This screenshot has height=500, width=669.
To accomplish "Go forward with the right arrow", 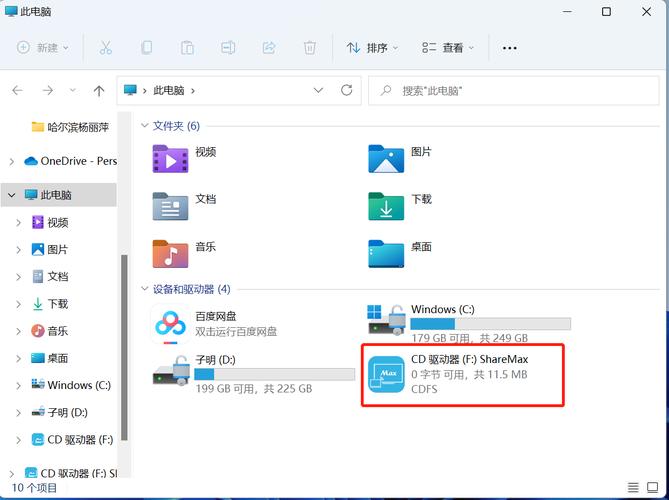I will tap(48, 90).
